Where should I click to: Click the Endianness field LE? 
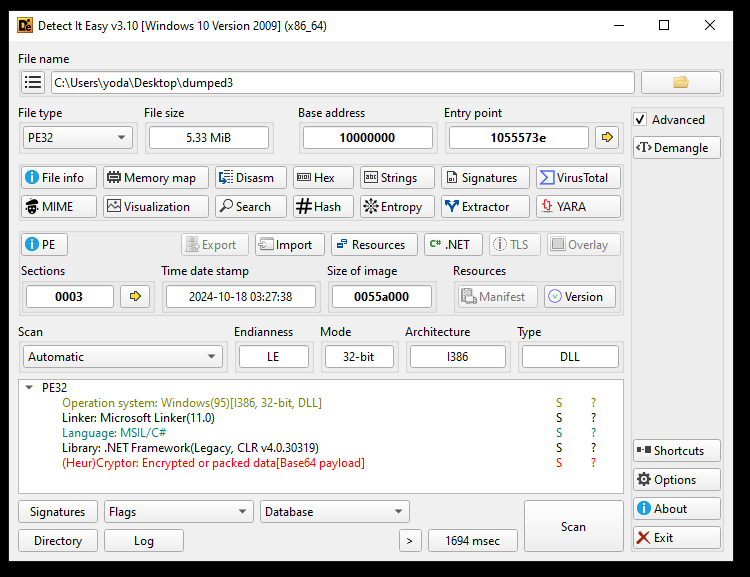point(273,356)
